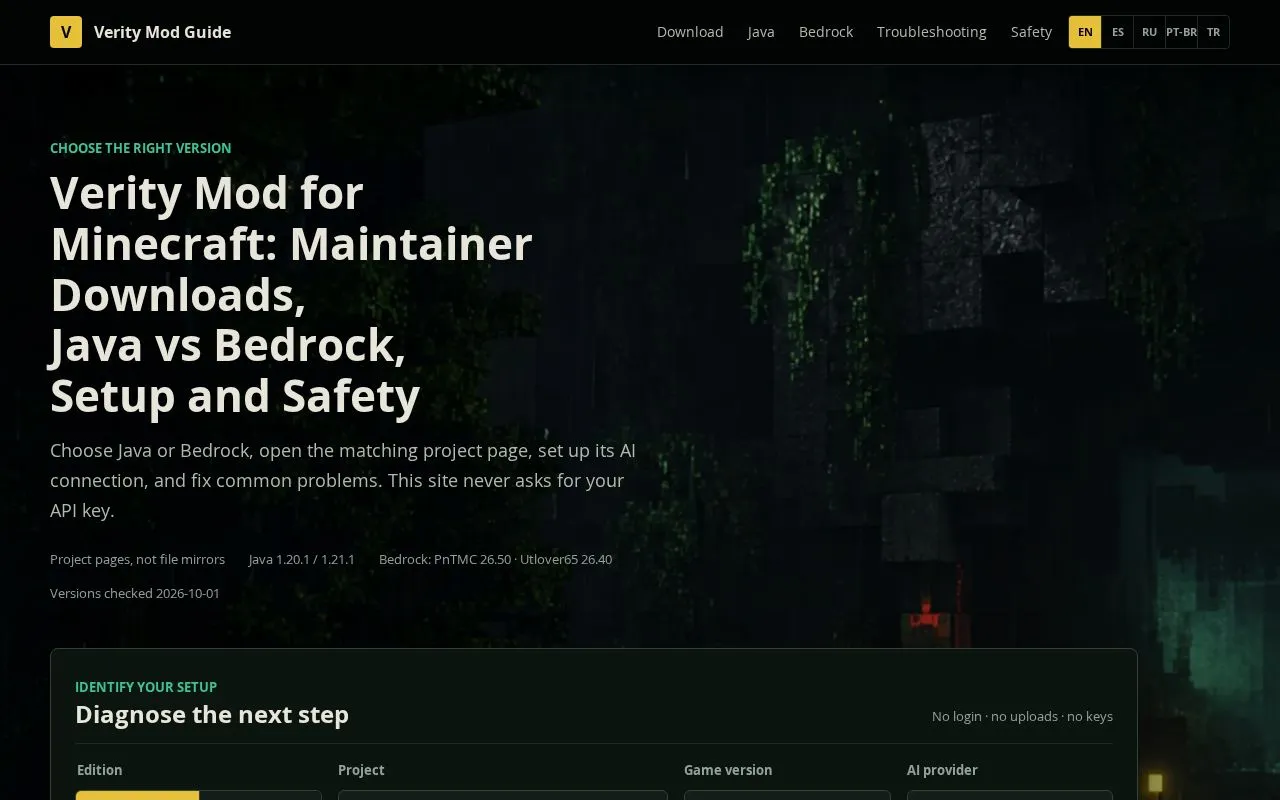This screenshot has width=1280, height=800.
Task: Click the yellow V logo icon
Action: [x=66, y=32]
